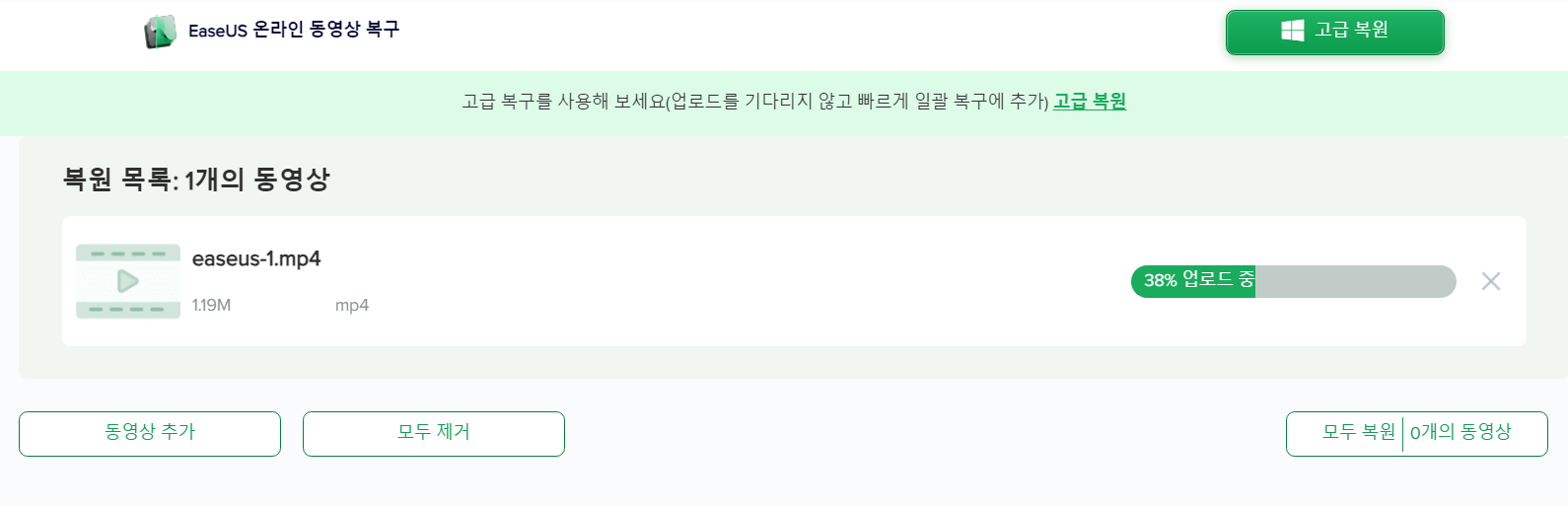Click the Windows logo on the green button
This screenshot has height=507, width=1568.
(1292, 32)
